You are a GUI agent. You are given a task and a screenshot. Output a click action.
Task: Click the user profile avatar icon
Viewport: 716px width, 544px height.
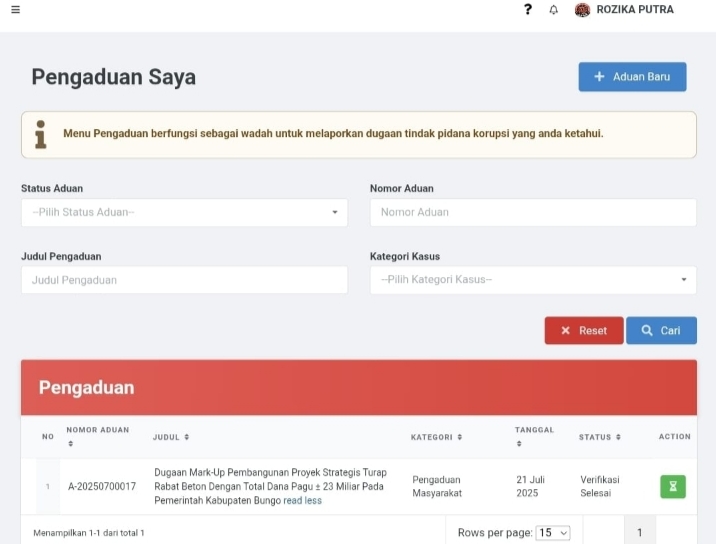583,10
